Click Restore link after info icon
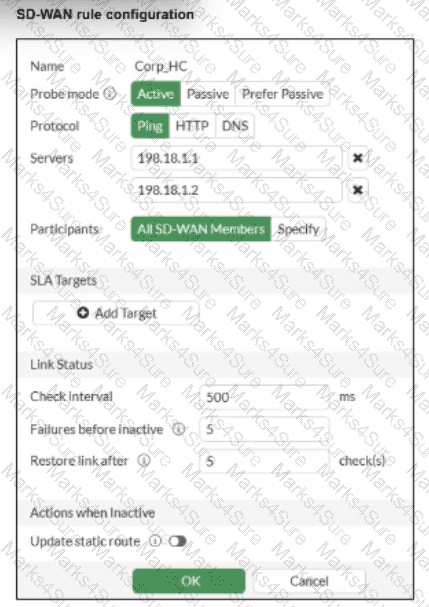 pos(144,461)
